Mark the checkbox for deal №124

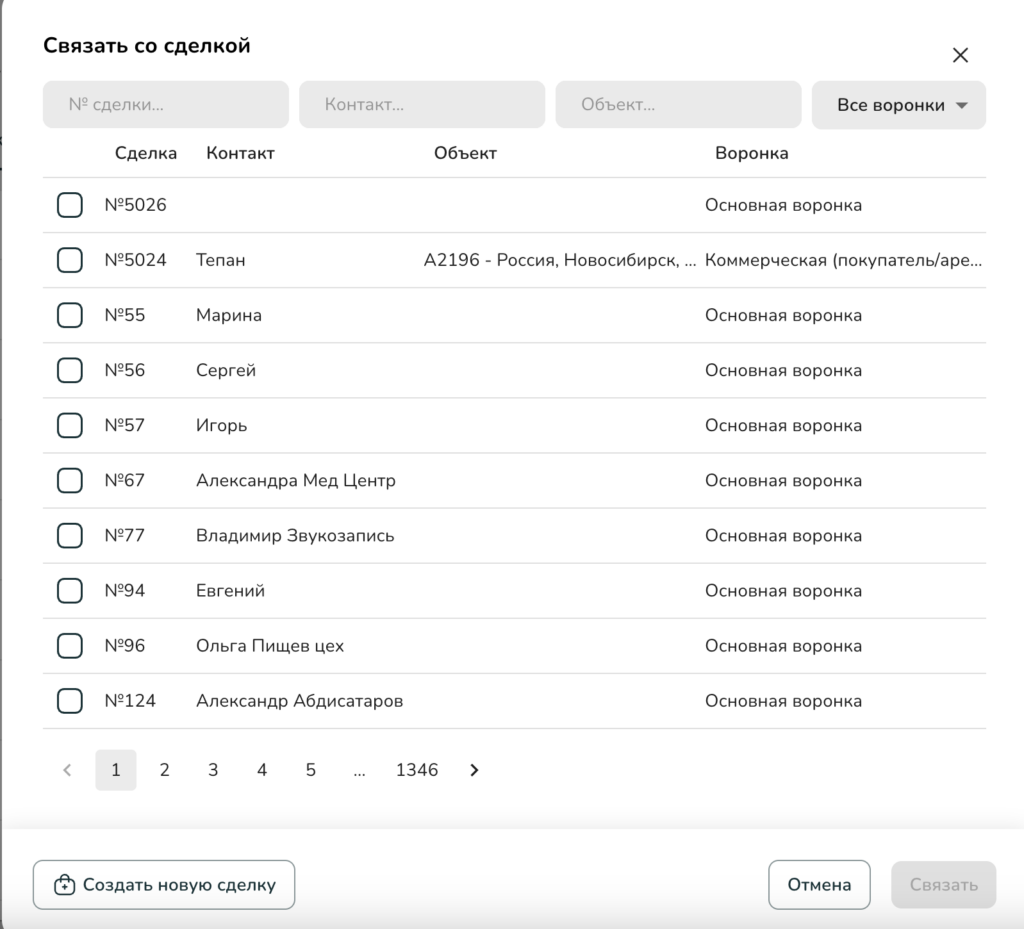tap(69, 701)
